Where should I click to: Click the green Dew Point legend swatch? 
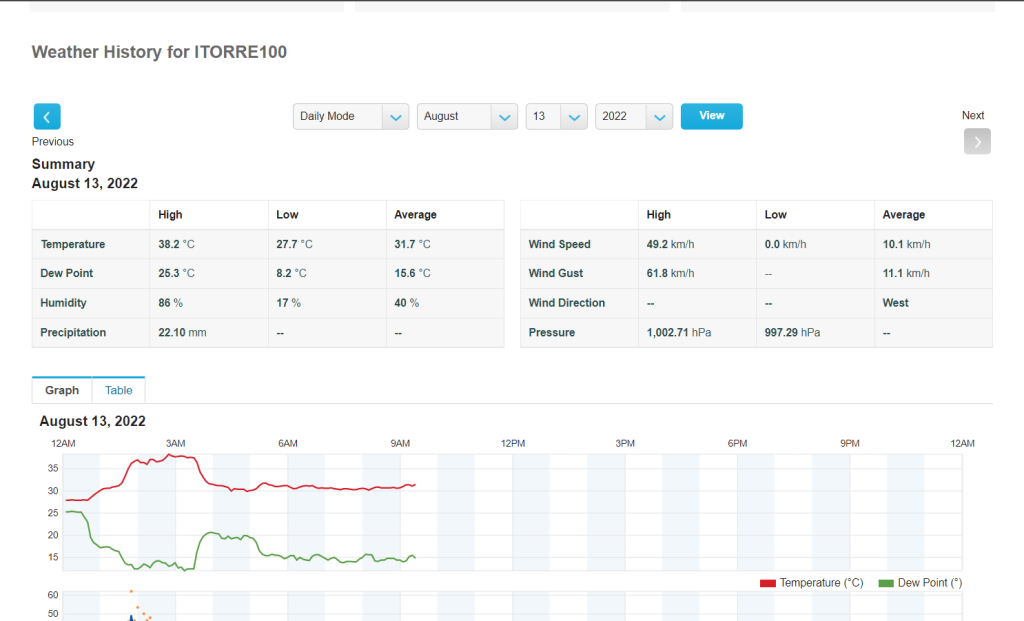[x=886, y=583]
